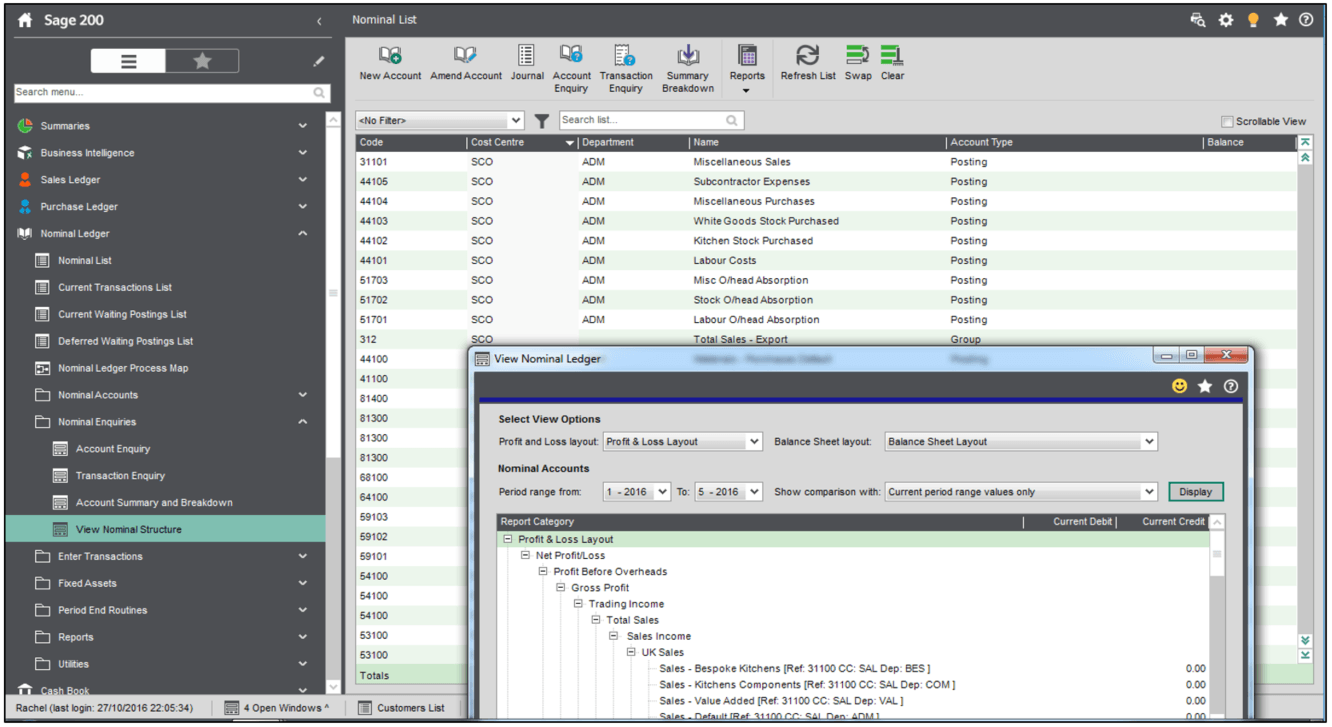
Task: Click the Clear toolbar icon
Action: [x=892, y=63]
